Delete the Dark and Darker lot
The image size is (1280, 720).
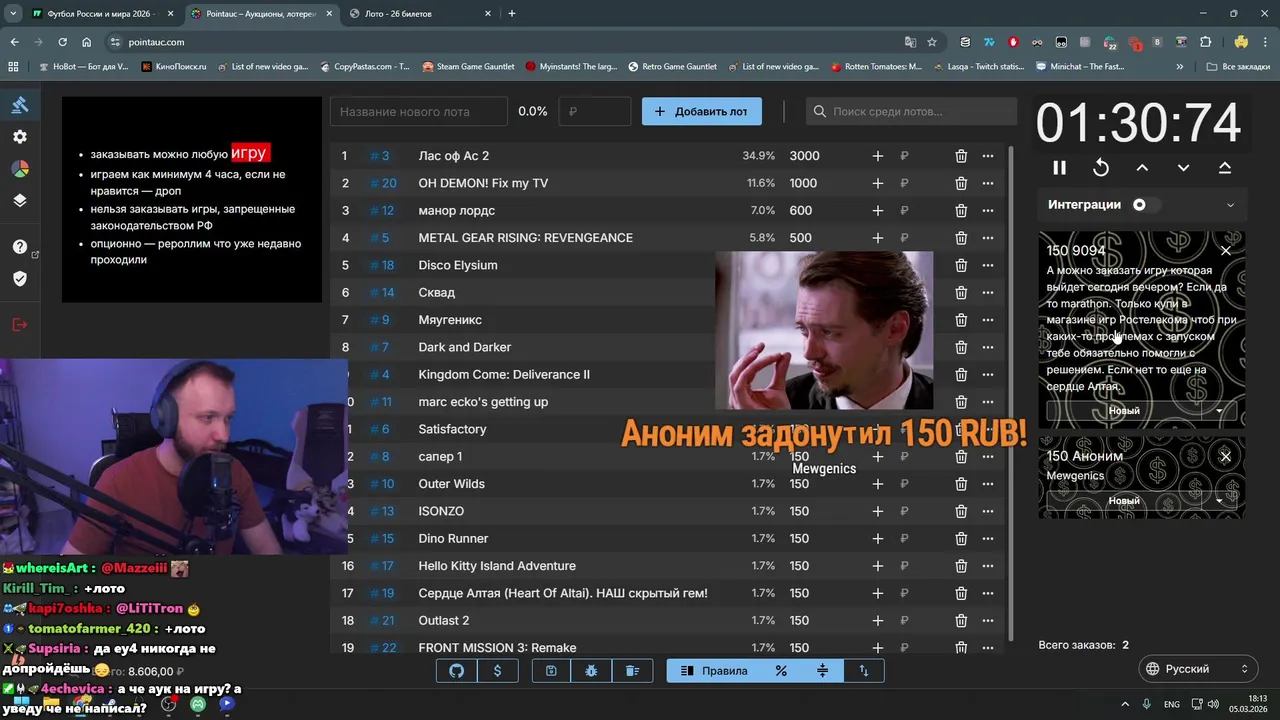click(x=961, y=347)
